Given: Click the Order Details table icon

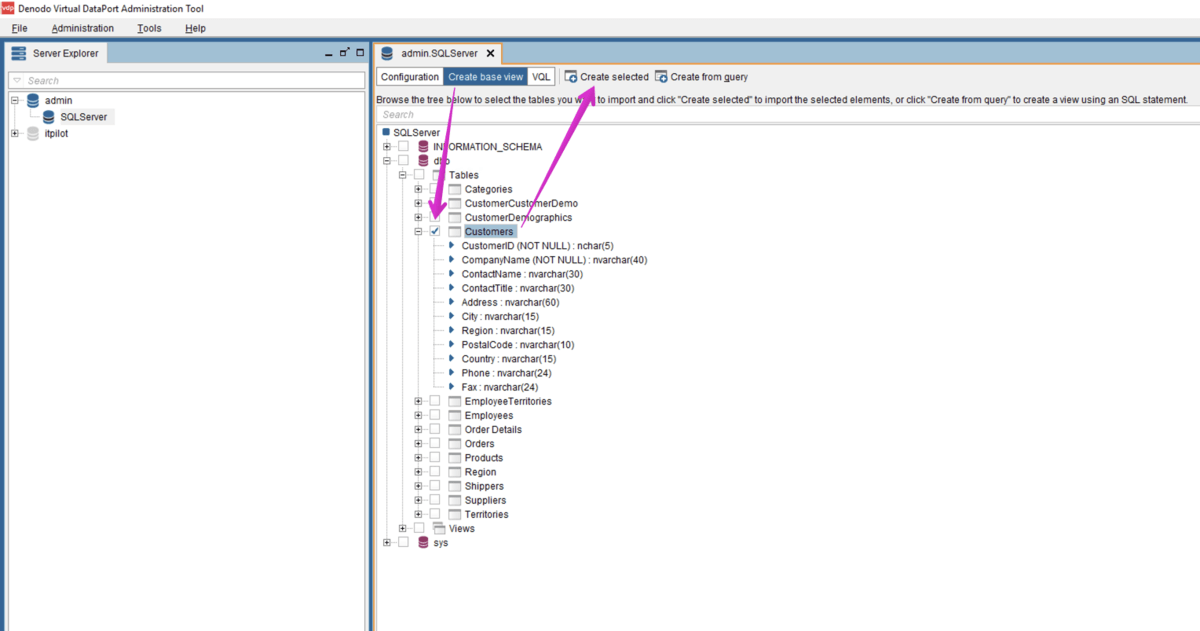Looking at the screenshot, I should coord(455,429).
